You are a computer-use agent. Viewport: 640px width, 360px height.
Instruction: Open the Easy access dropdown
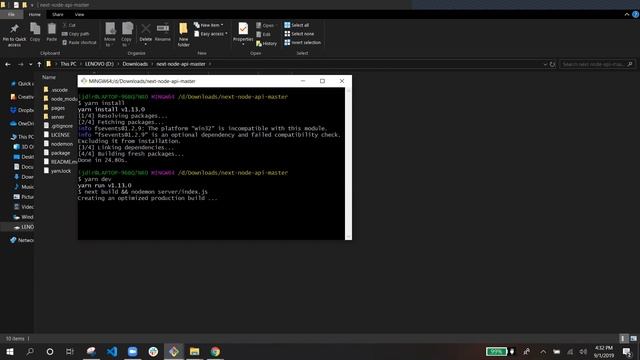211,34
